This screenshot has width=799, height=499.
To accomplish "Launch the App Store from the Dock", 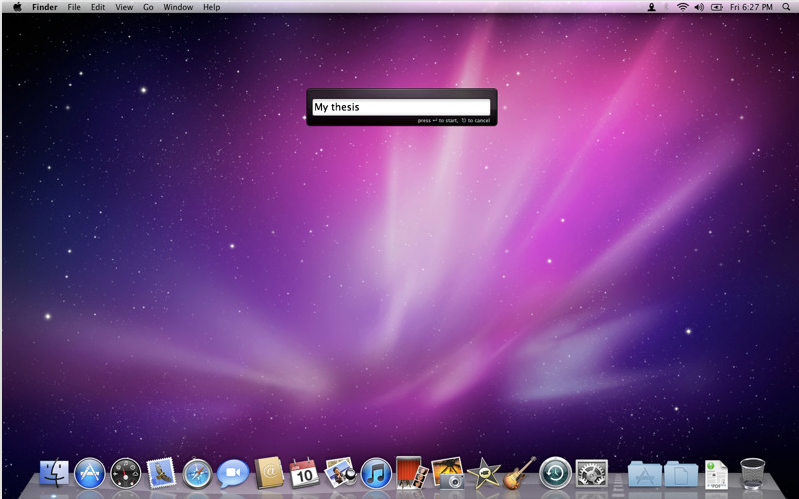I will coord(90,473).
